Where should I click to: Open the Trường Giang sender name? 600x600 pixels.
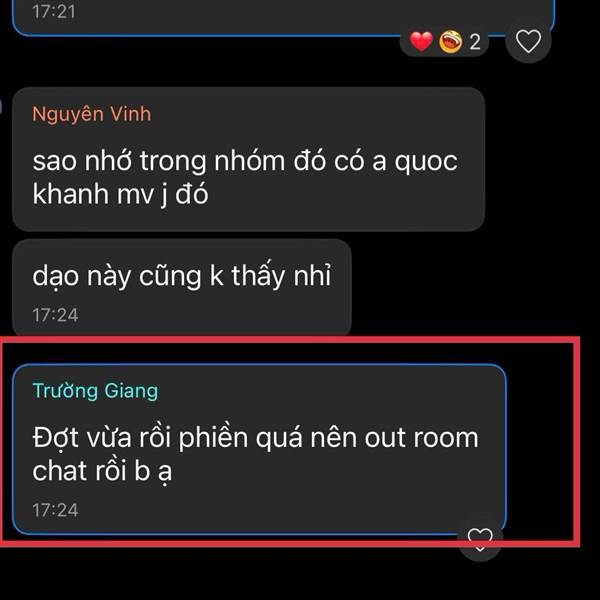95,391
